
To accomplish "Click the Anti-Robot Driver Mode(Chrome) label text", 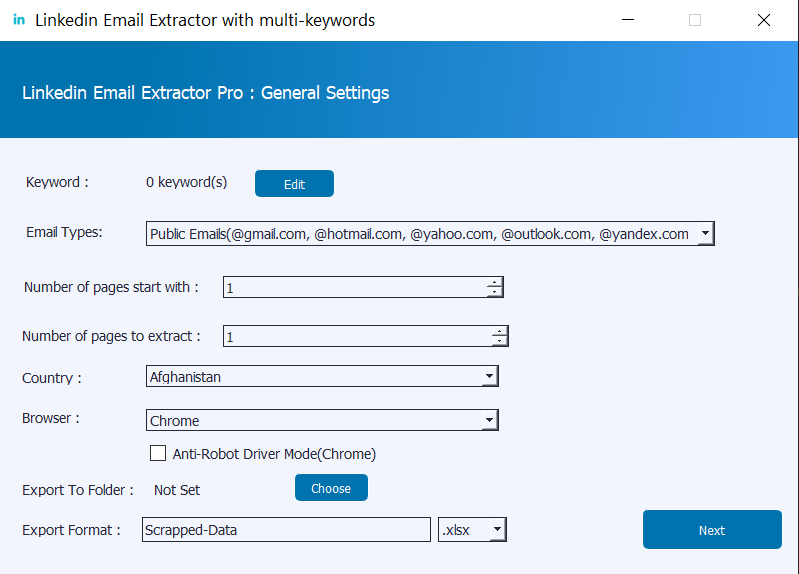I will coord(274,454).
